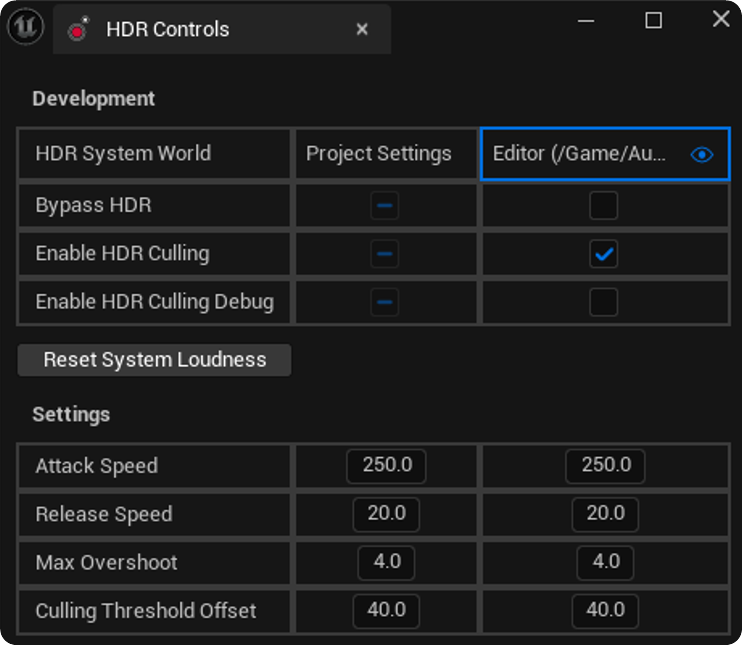Click the Max Overshoot label
742x645 pixels.
[x=106, y=563]
